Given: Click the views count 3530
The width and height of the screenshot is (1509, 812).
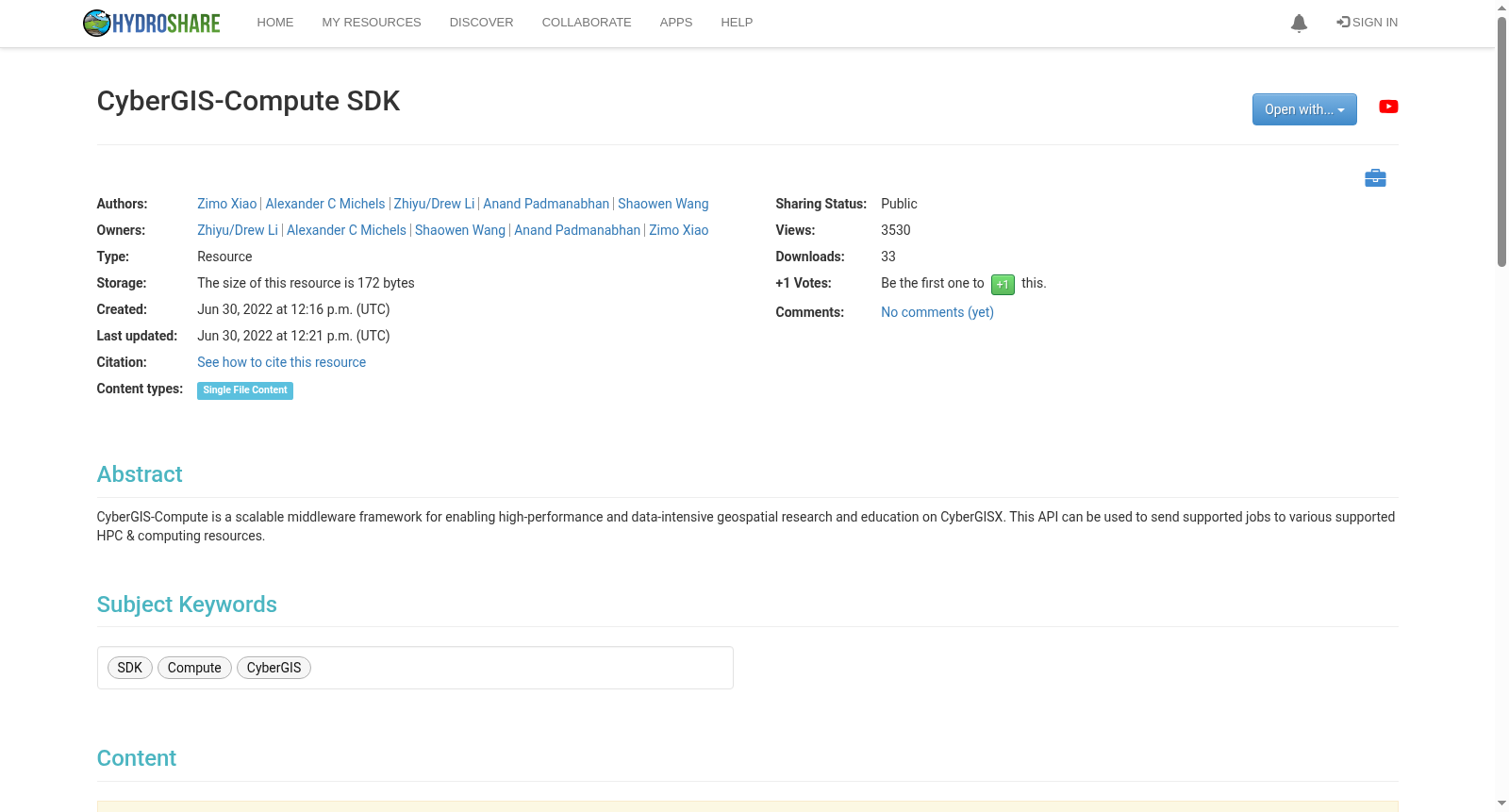Looking at the screenshot, I should [896, 230].
